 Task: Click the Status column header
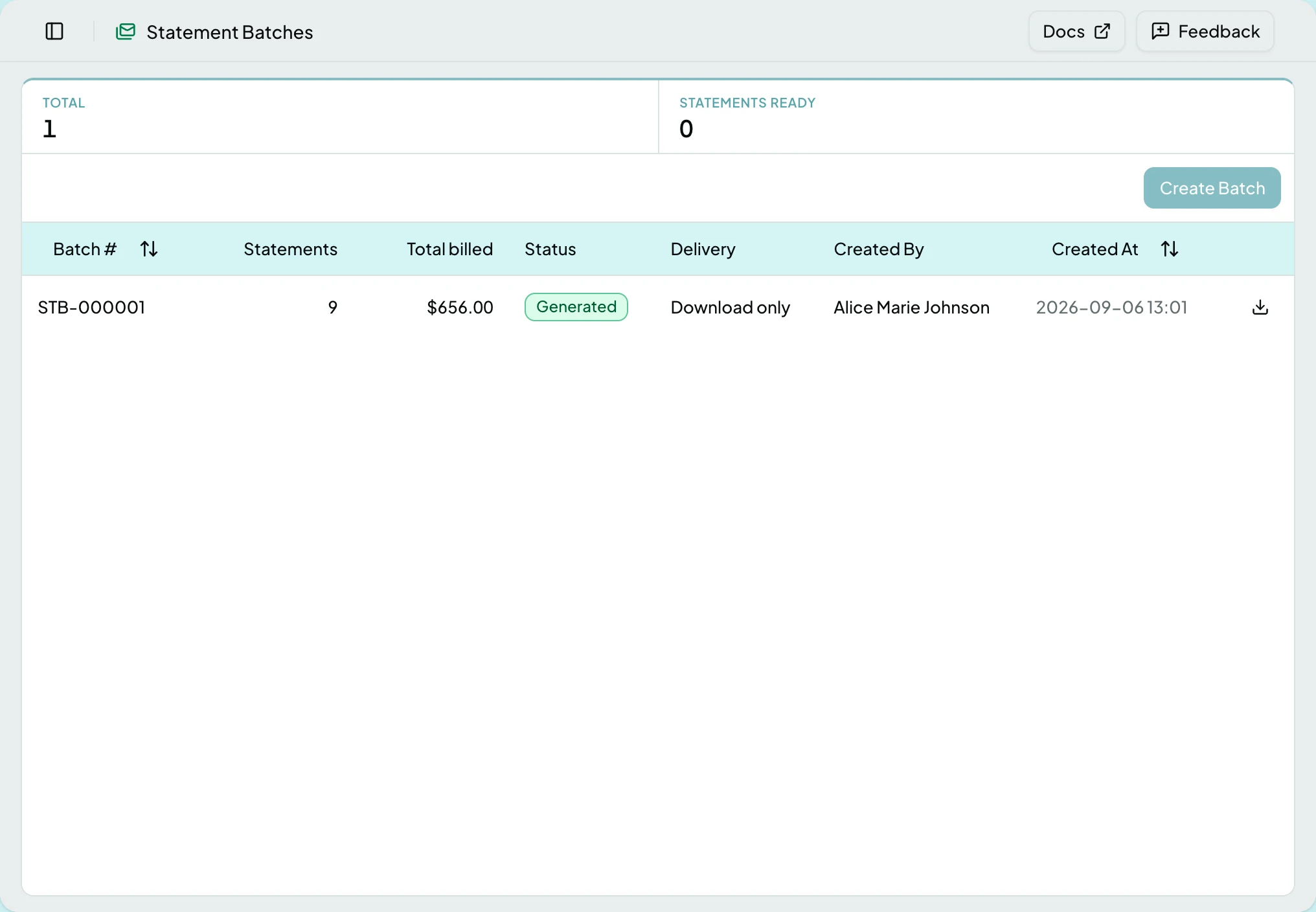click(x=550, y=249)
